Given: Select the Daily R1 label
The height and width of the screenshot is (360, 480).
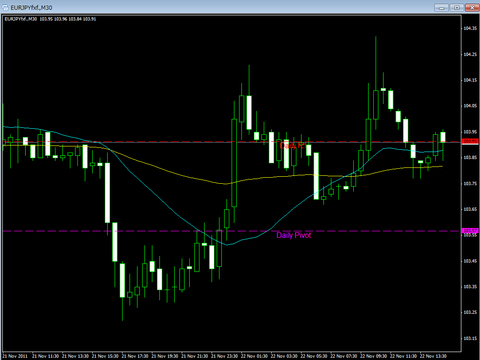Looking at the screenshot, I should (293, 146).
